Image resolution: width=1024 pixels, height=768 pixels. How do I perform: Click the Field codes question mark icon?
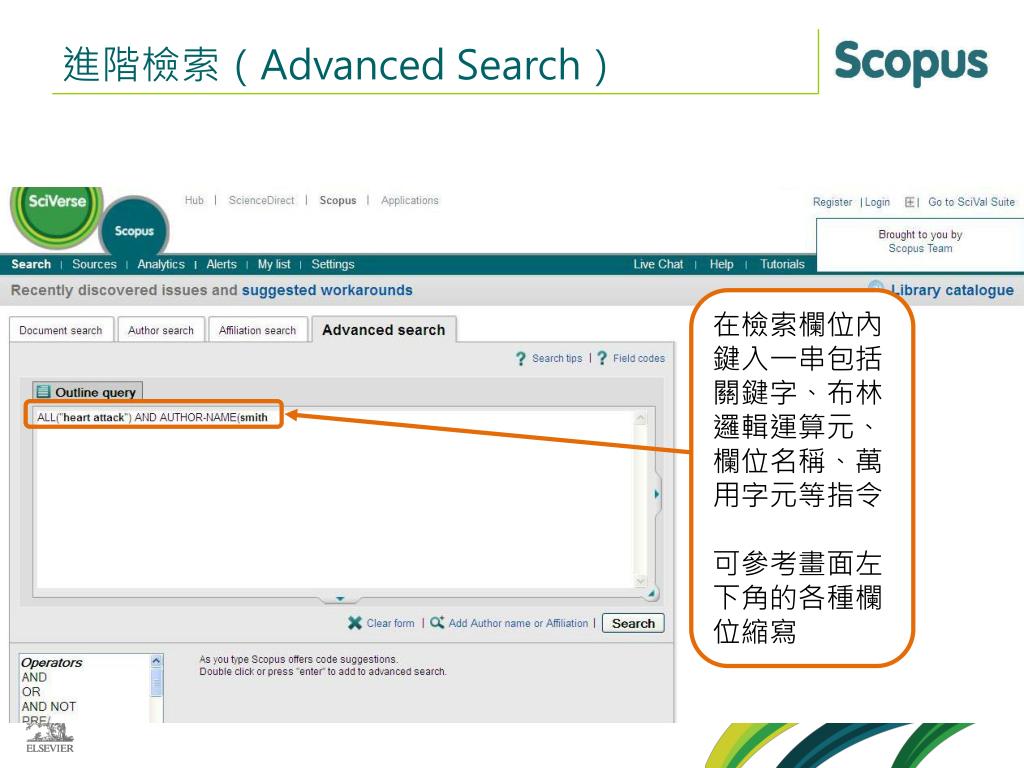(x=602, y=358)
